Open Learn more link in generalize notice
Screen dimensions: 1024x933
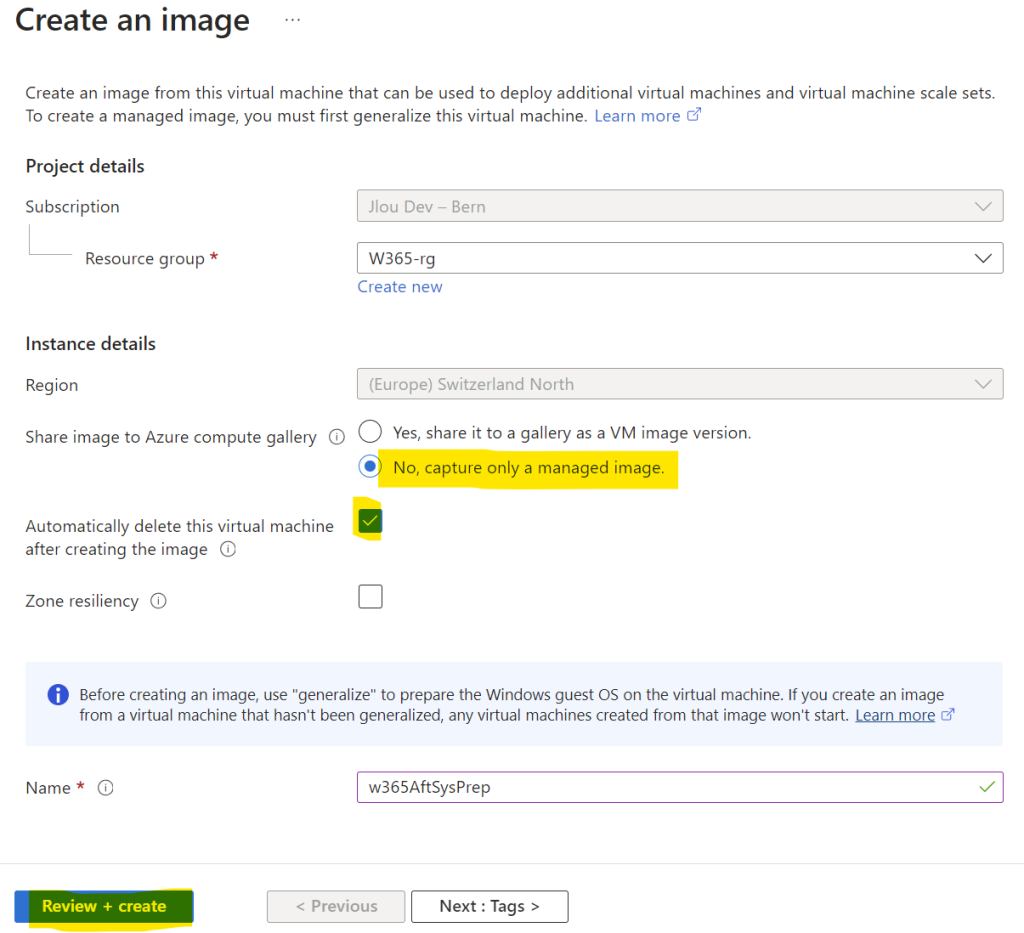(895, 716)
